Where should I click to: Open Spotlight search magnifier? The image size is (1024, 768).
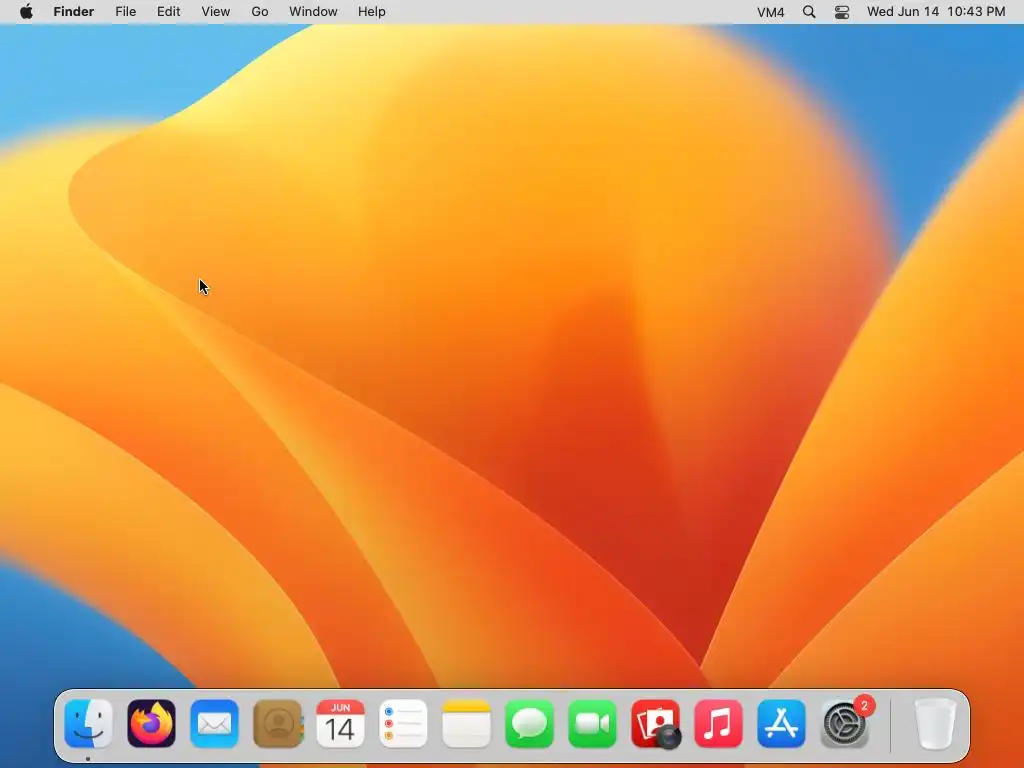808,12
